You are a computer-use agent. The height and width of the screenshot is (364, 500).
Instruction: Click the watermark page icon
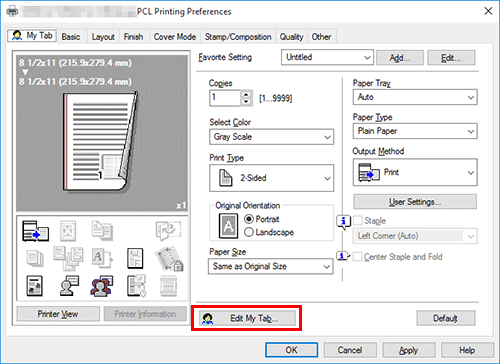(135, 258)
